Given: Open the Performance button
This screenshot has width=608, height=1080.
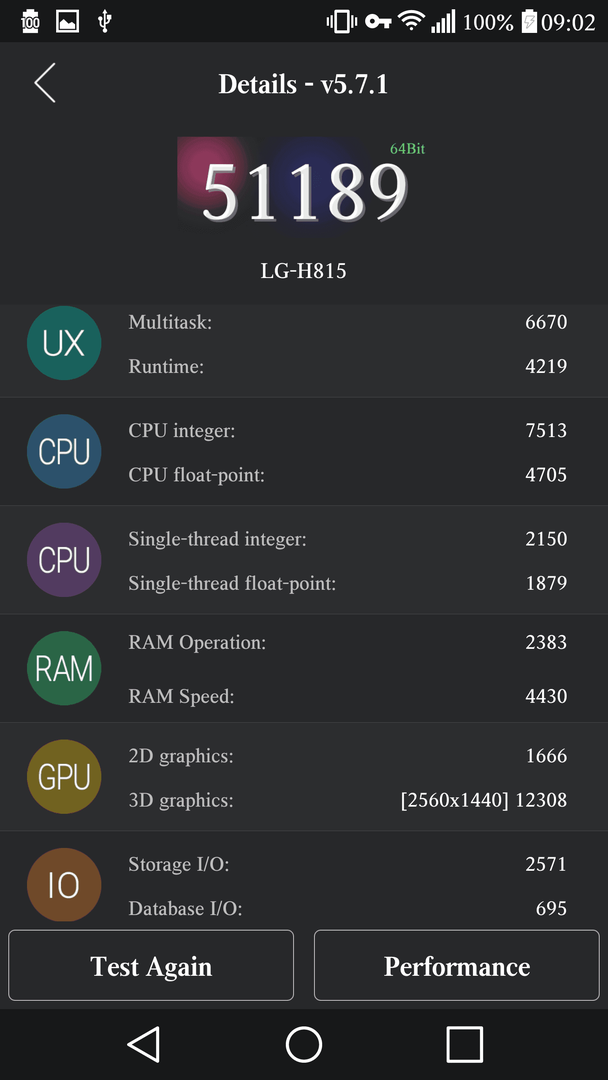Looking at the screenshot, I should (457, 966).
